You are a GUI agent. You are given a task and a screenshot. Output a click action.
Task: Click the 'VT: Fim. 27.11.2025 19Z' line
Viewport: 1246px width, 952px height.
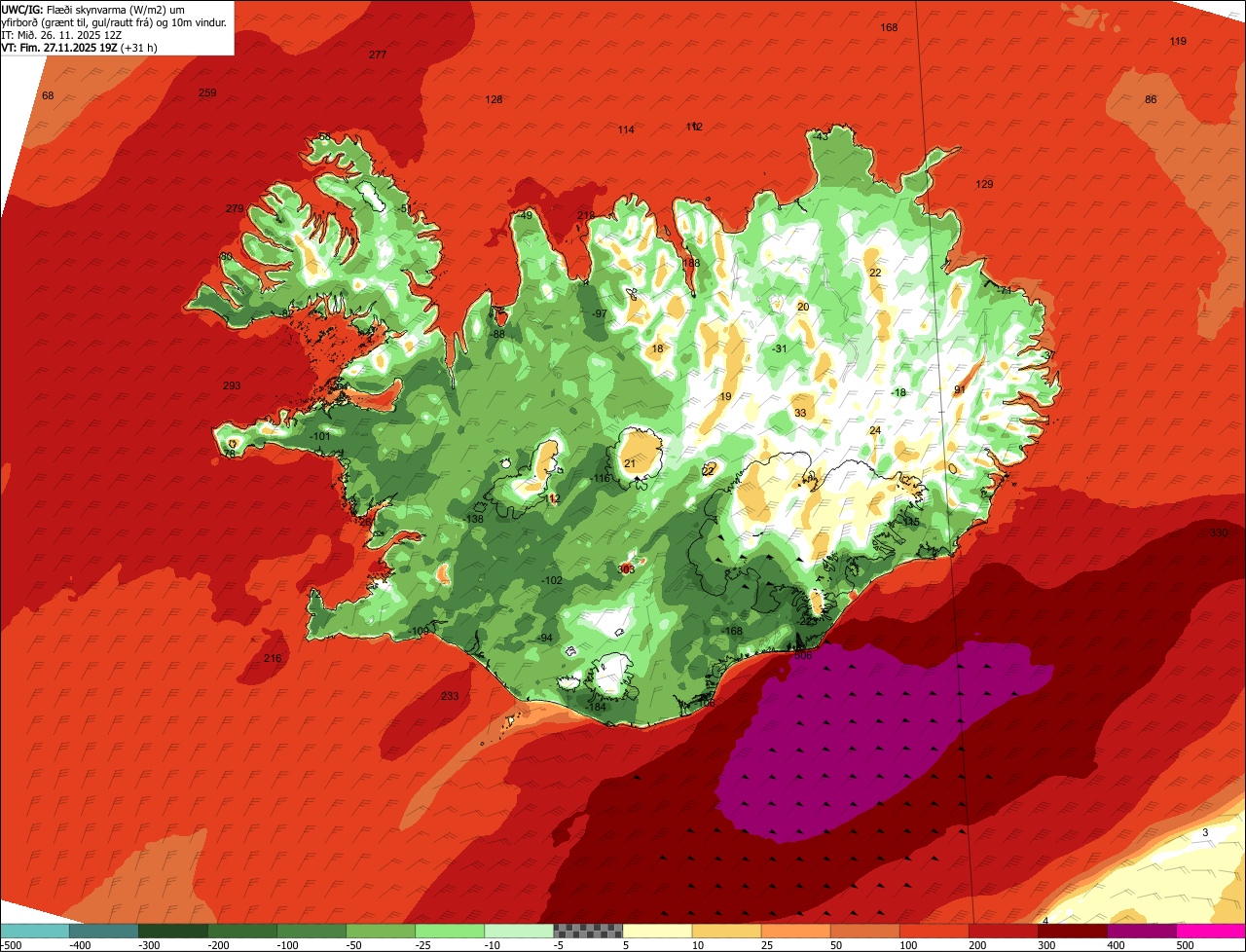(80, 48)
